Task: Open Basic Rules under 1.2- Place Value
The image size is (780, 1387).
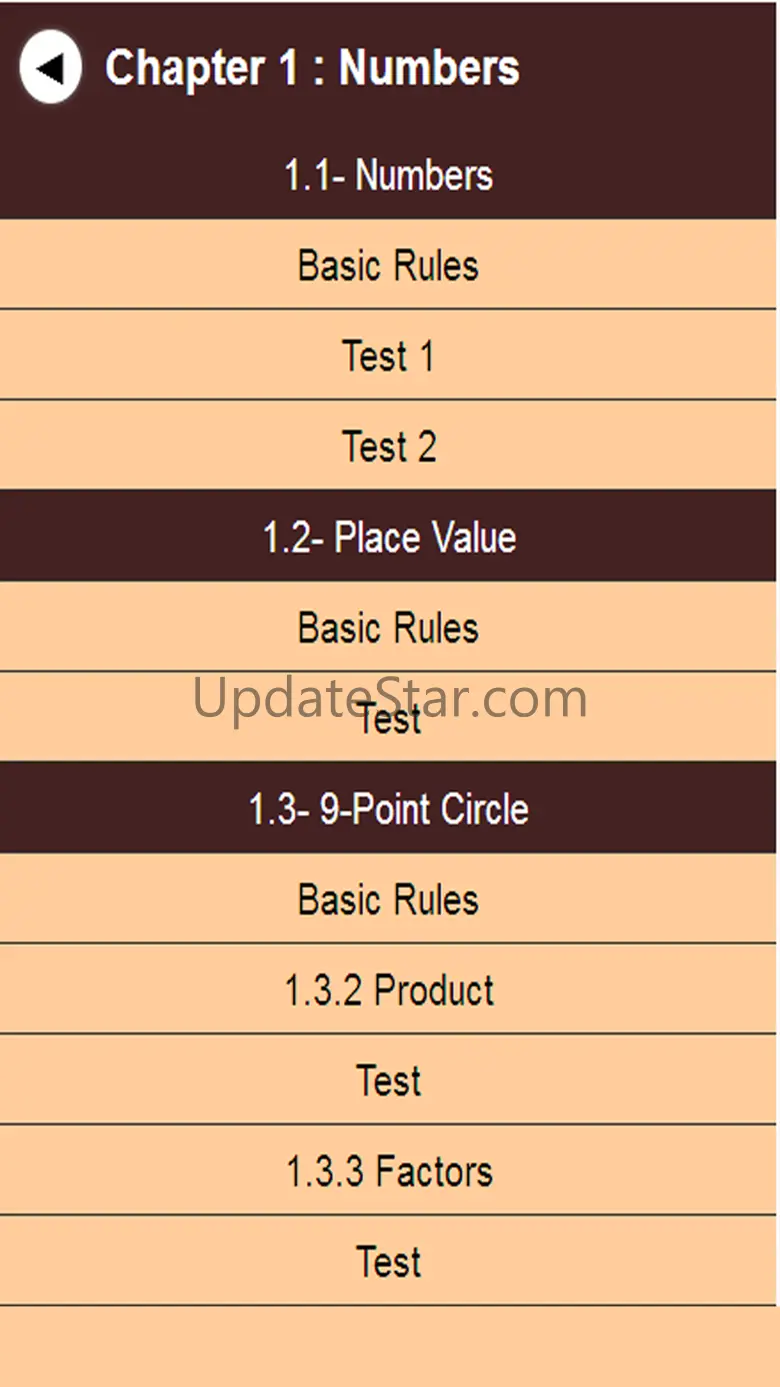Action: point(388,627)
